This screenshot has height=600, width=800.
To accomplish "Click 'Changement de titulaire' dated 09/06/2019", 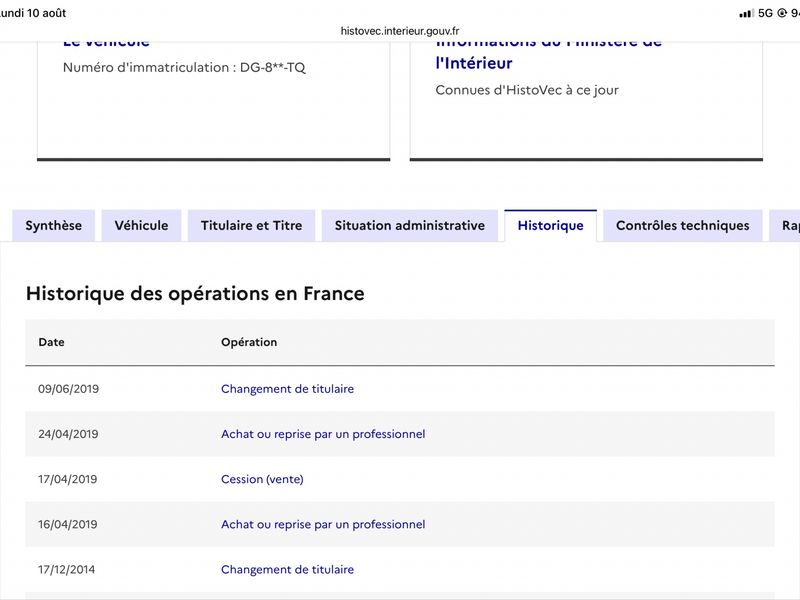I will pyautogui.click(x=287, y=389).
